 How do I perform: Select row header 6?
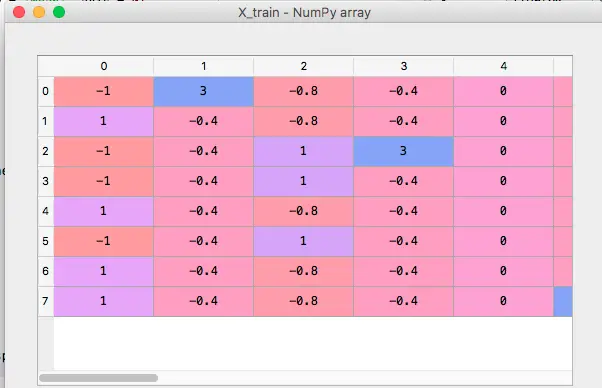[46, 271]
